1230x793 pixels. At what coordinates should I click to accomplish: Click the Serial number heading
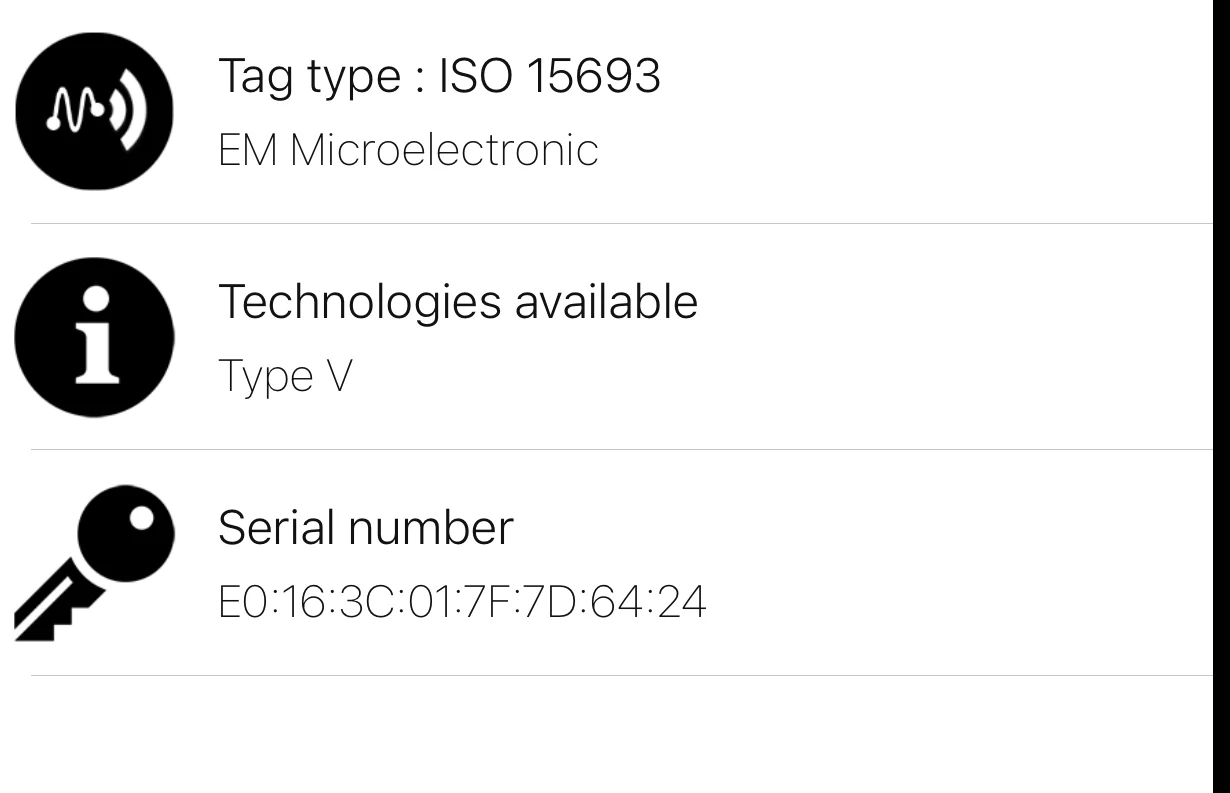(x=365, y=527)
